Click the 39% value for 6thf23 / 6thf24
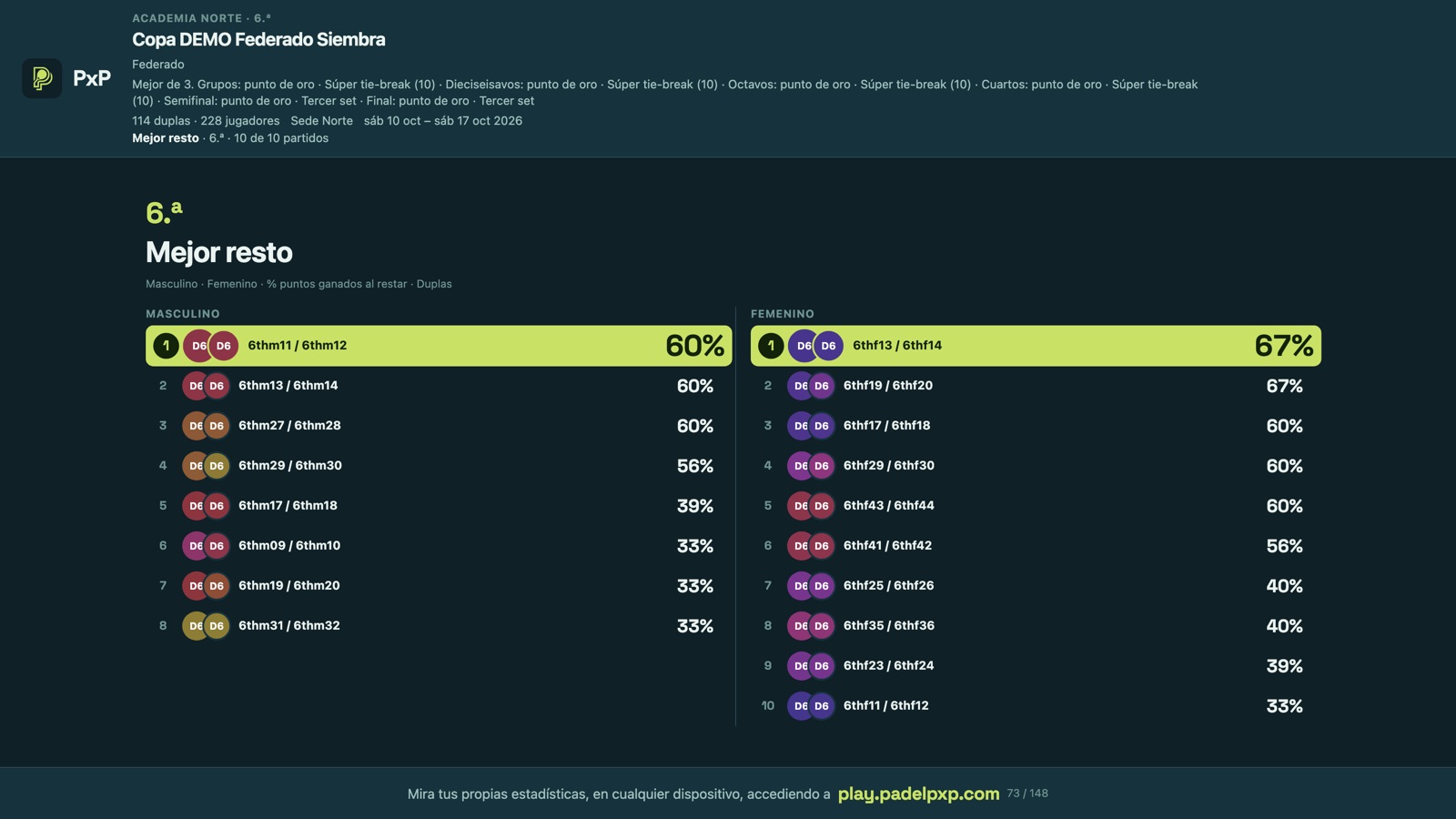Image resolution: width=1456 pixels, height=819 pixels. tap(1285, 666)
